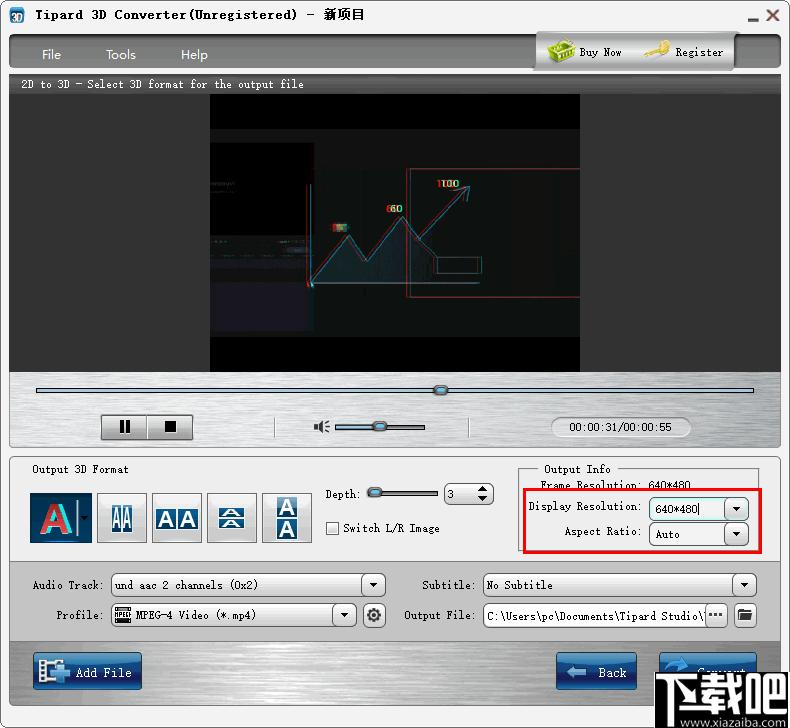This screenshot has width=790, height=728.
Task: Browse output path with ellipsis button
Action: coord(715,615)
